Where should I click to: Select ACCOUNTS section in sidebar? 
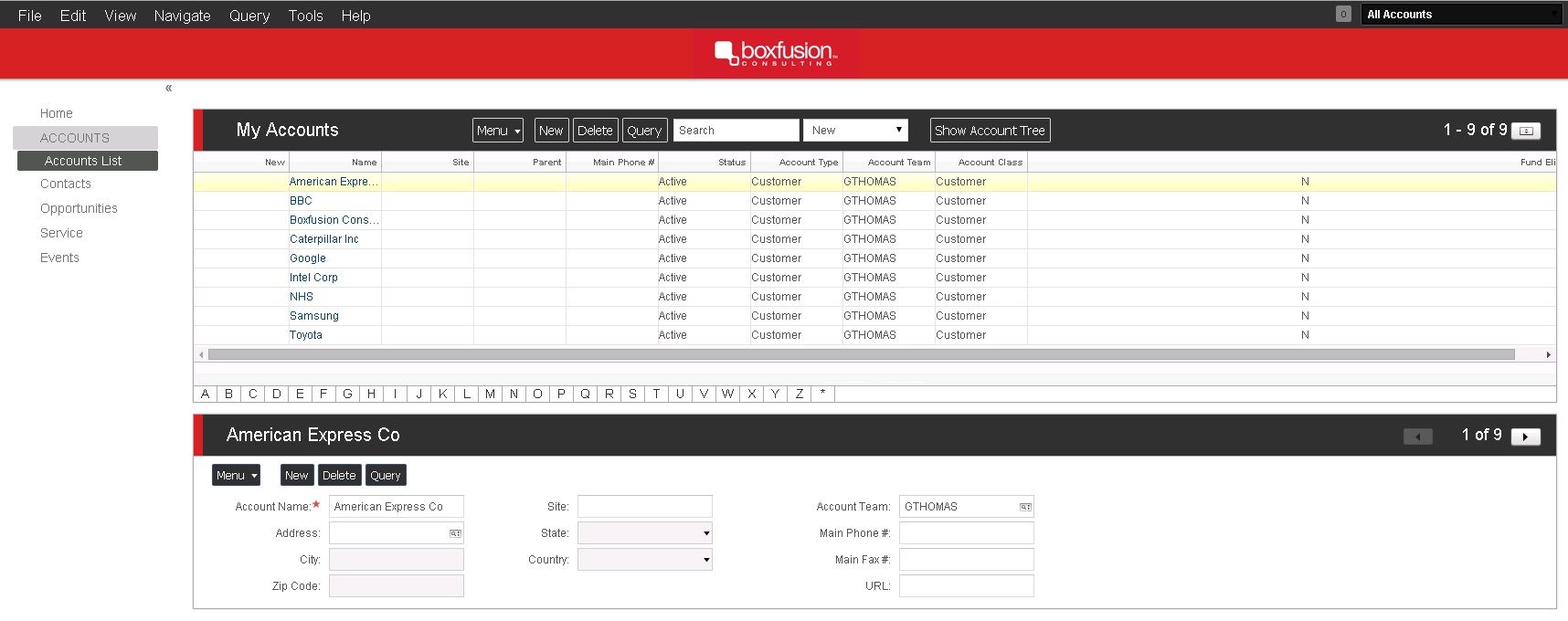click(x=85, y=138)
